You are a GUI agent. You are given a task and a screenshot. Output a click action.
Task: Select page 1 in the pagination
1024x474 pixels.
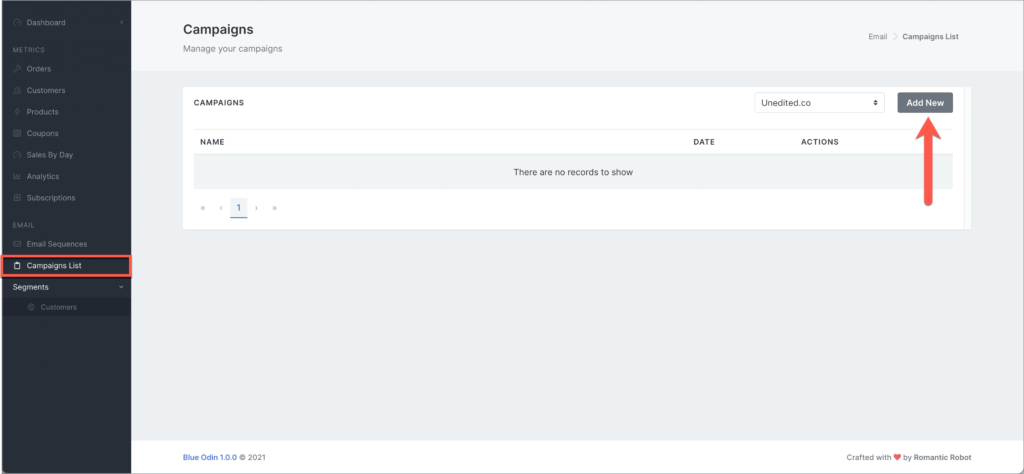[238, 208]
